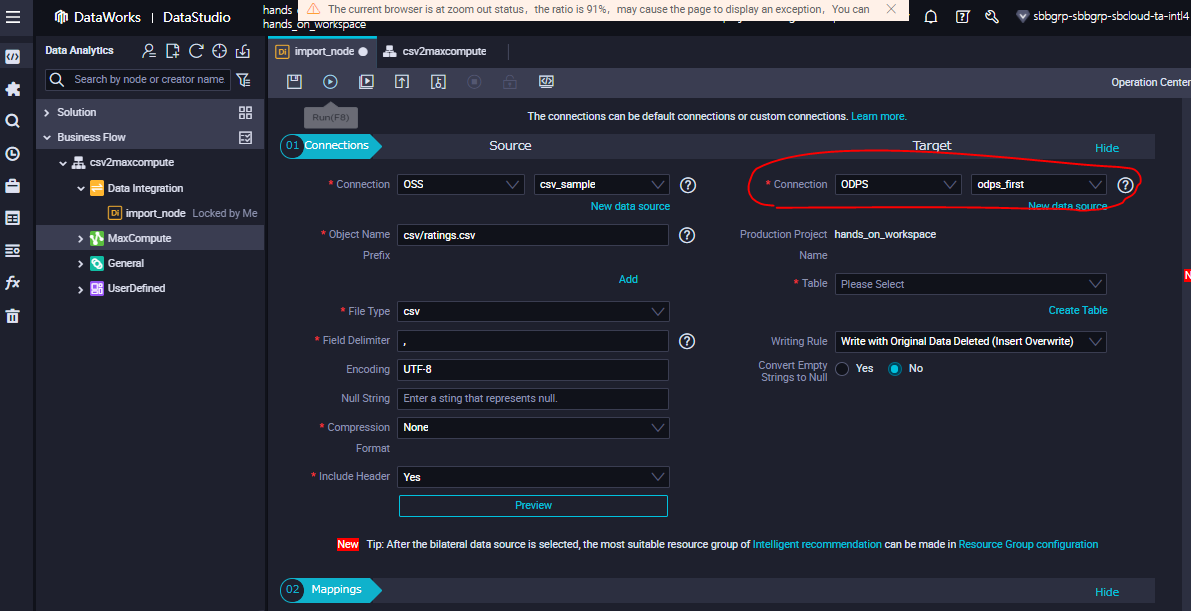Switch to the import_node tab
Screen dimensions: 1191x611
pyautogui.click(x=322, y=52)
